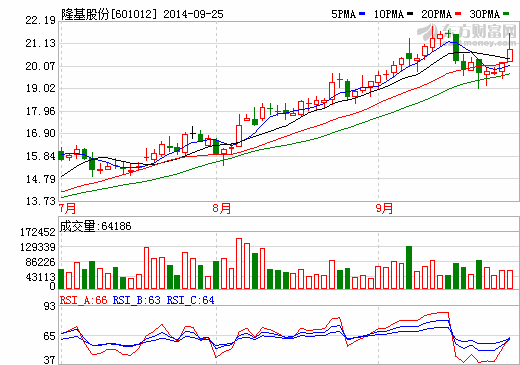Click the 5PMA legend label

tap(343, 14)
